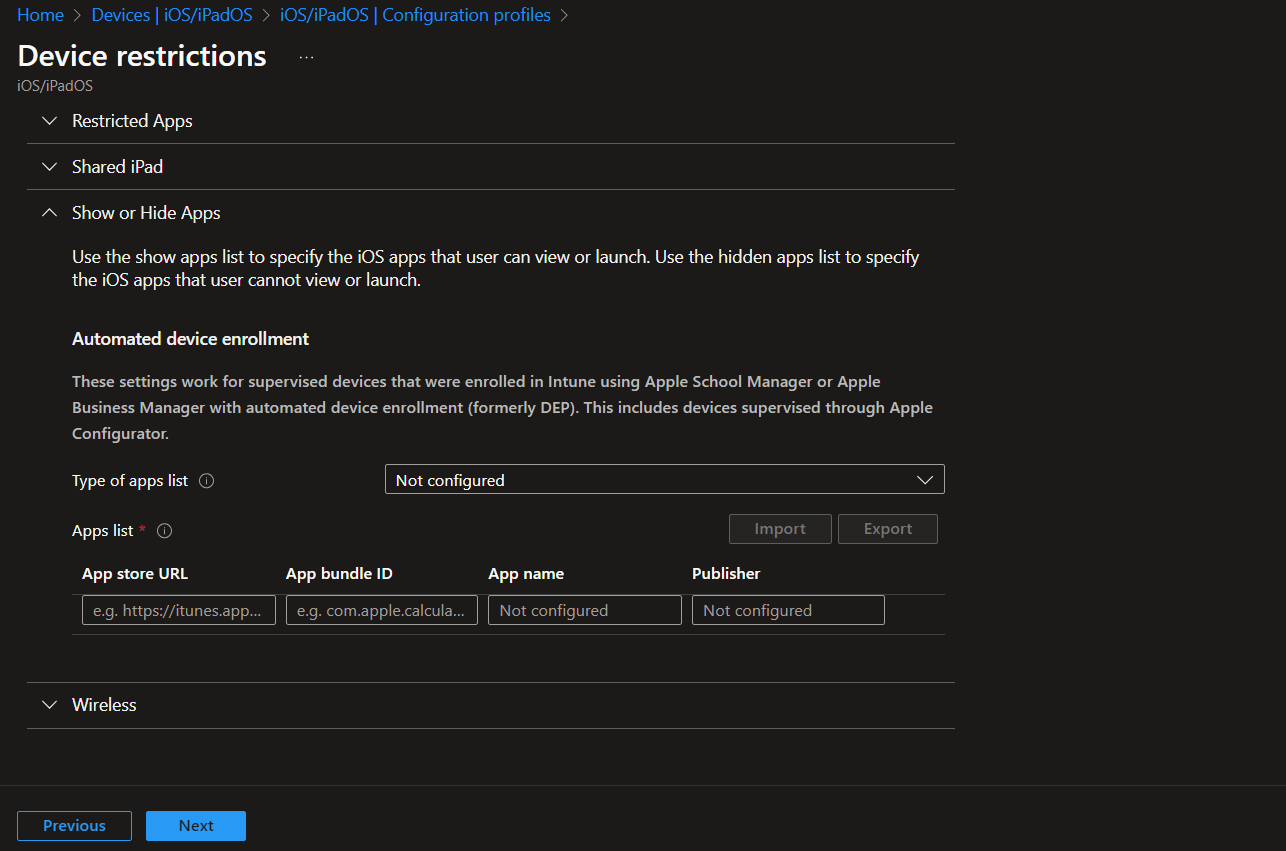The image size is (1286, 851).
Task: Click the info icon beside Type of apps list
Action: 207,481
